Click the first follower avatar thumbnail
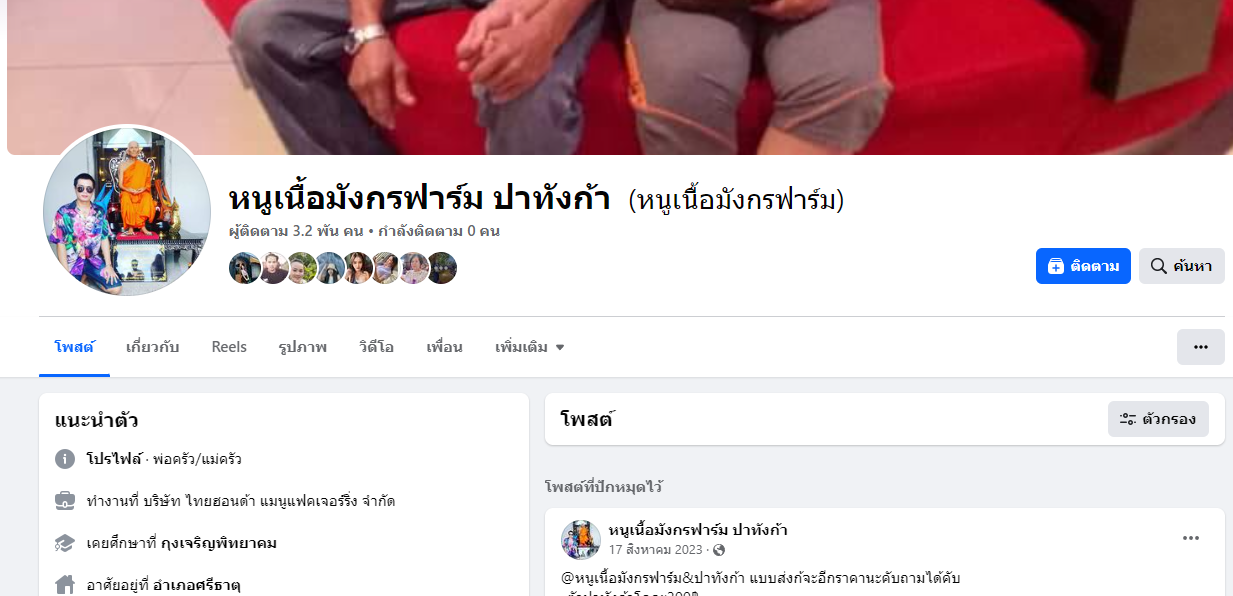The height and width of the screenshot is (596, 1233). (x=244, y=268)
